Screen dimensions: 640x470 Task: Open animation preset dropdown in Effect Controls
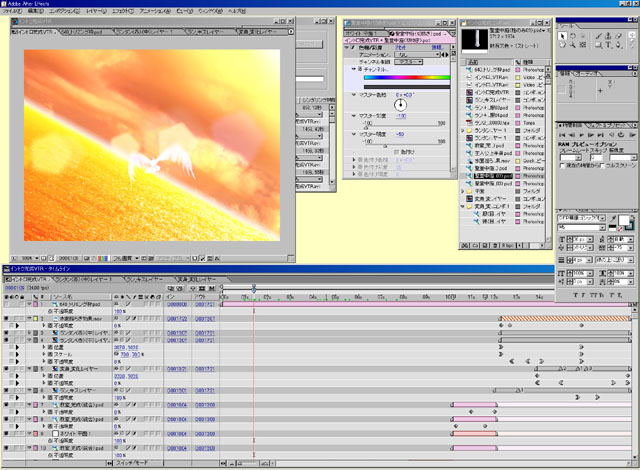coord(418,55)
